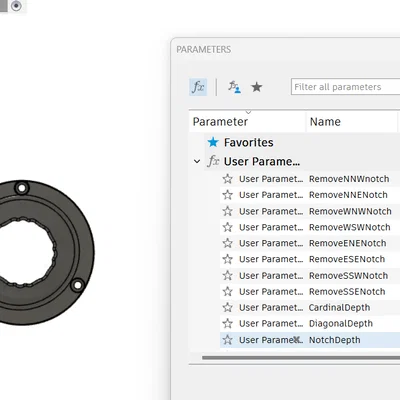400x400 pixels.
Task: Select the DiagonalDepth name cell
Action: [341, 323]
